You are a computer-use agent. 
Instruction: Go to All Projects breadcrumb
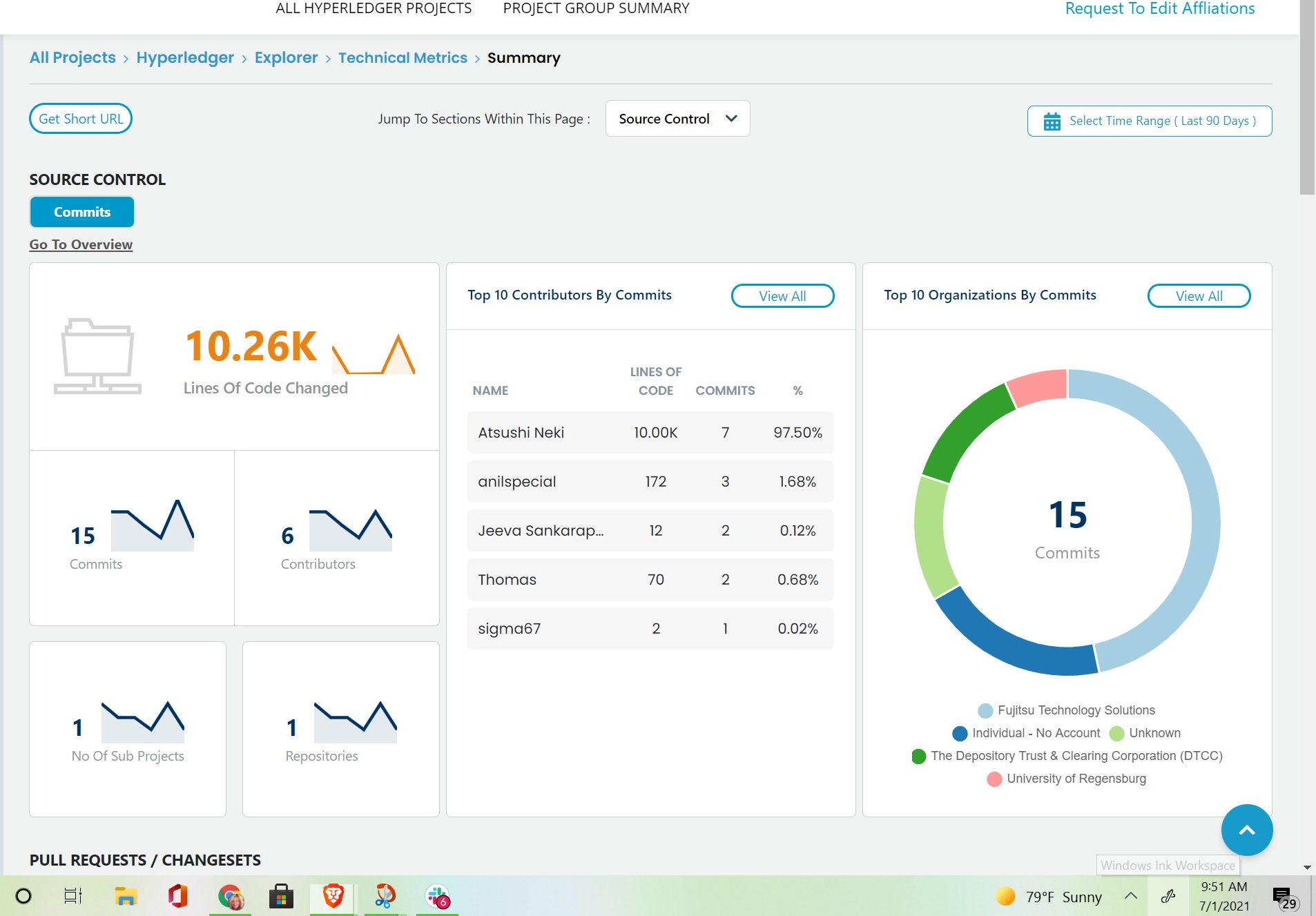click(72, 58)
